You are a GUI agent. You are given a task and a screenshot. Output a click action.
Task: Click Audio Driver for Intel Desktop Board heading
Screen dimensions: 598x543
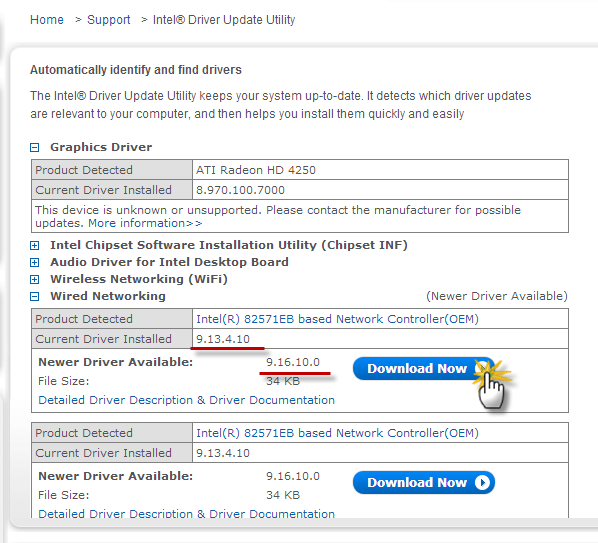coord(169,262)
